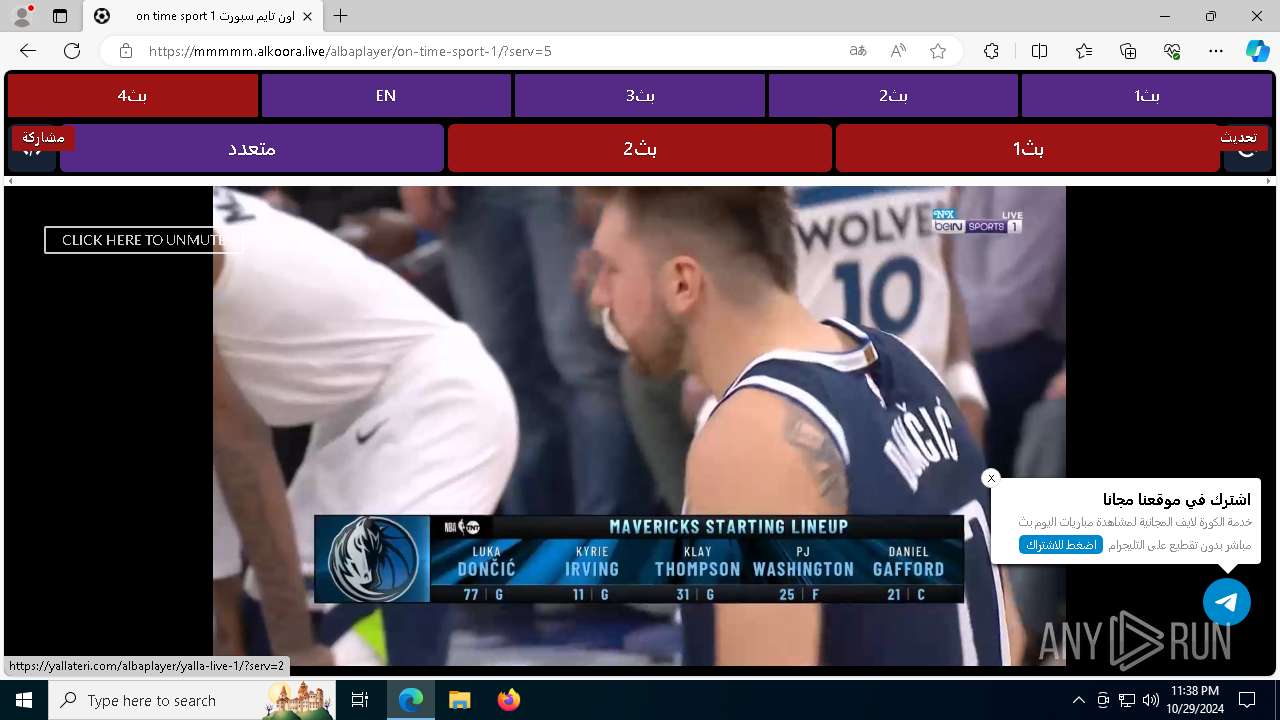Switch to top row بث2 stream

pyautogui.click(x=893, y=95)
